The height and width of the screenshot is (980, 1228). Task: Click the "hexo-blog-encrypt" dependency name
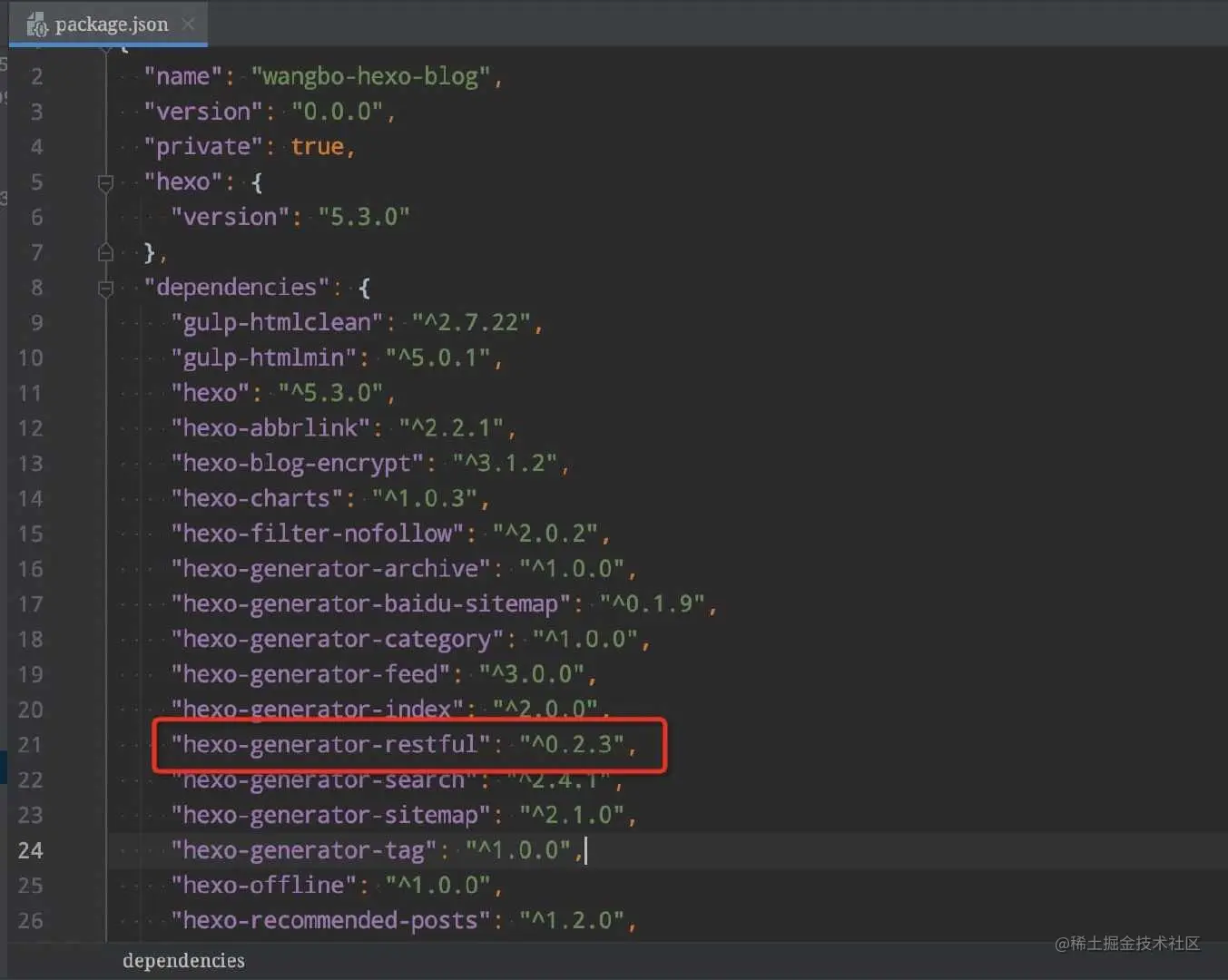point(297,463)
